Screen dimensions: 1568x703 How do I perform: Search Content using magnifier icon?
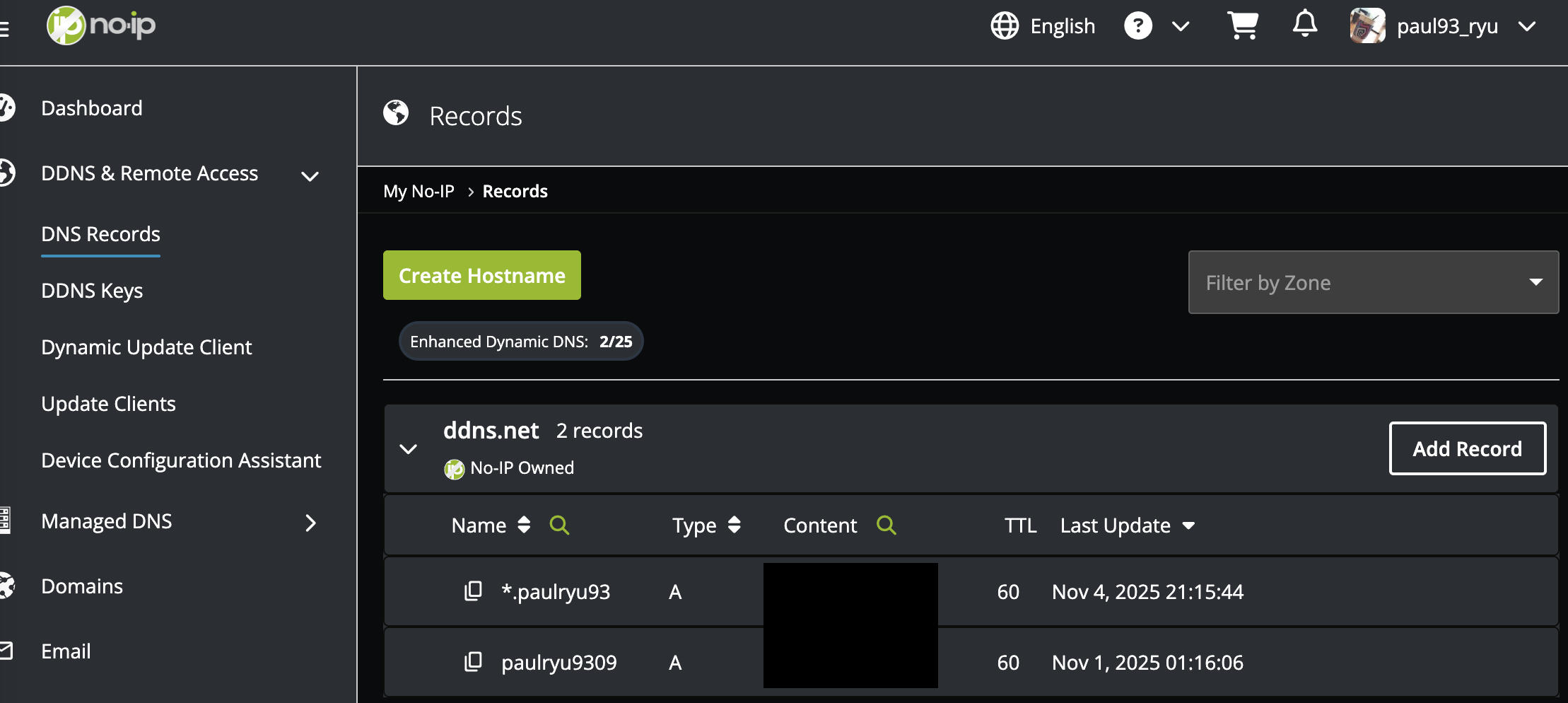[886, 525]
